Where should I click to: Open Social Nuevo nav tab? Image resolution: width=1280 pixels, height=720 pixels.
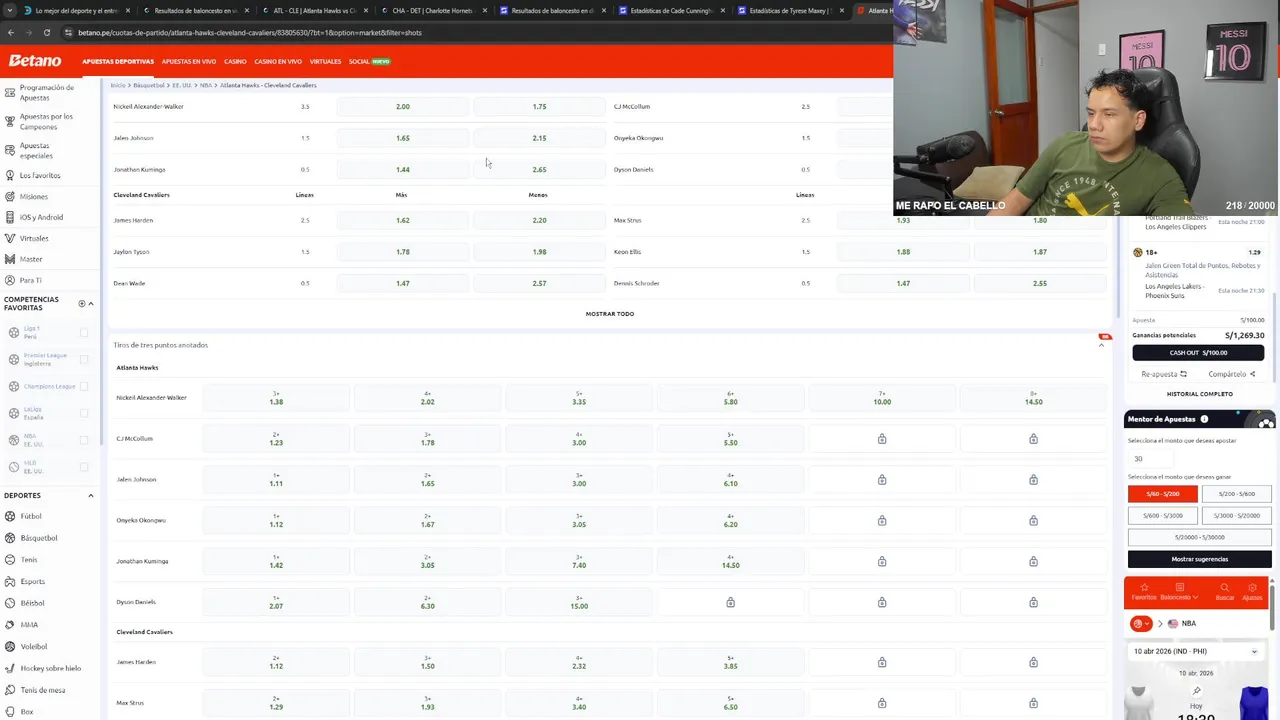(x=369, y=61)
